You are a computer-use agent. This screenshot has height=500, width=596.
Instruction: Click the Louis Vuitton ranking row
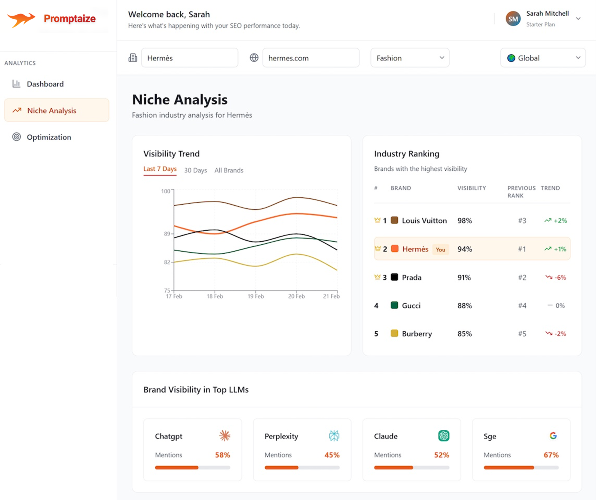[472, 221]
